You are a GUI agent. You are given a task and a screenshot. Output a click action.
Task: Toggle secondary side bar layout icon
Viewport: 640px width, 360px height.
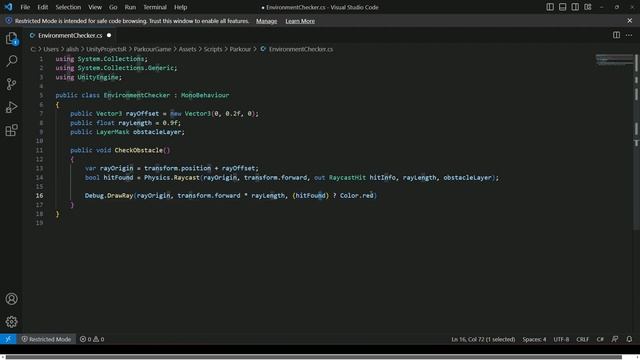point(575,7)
